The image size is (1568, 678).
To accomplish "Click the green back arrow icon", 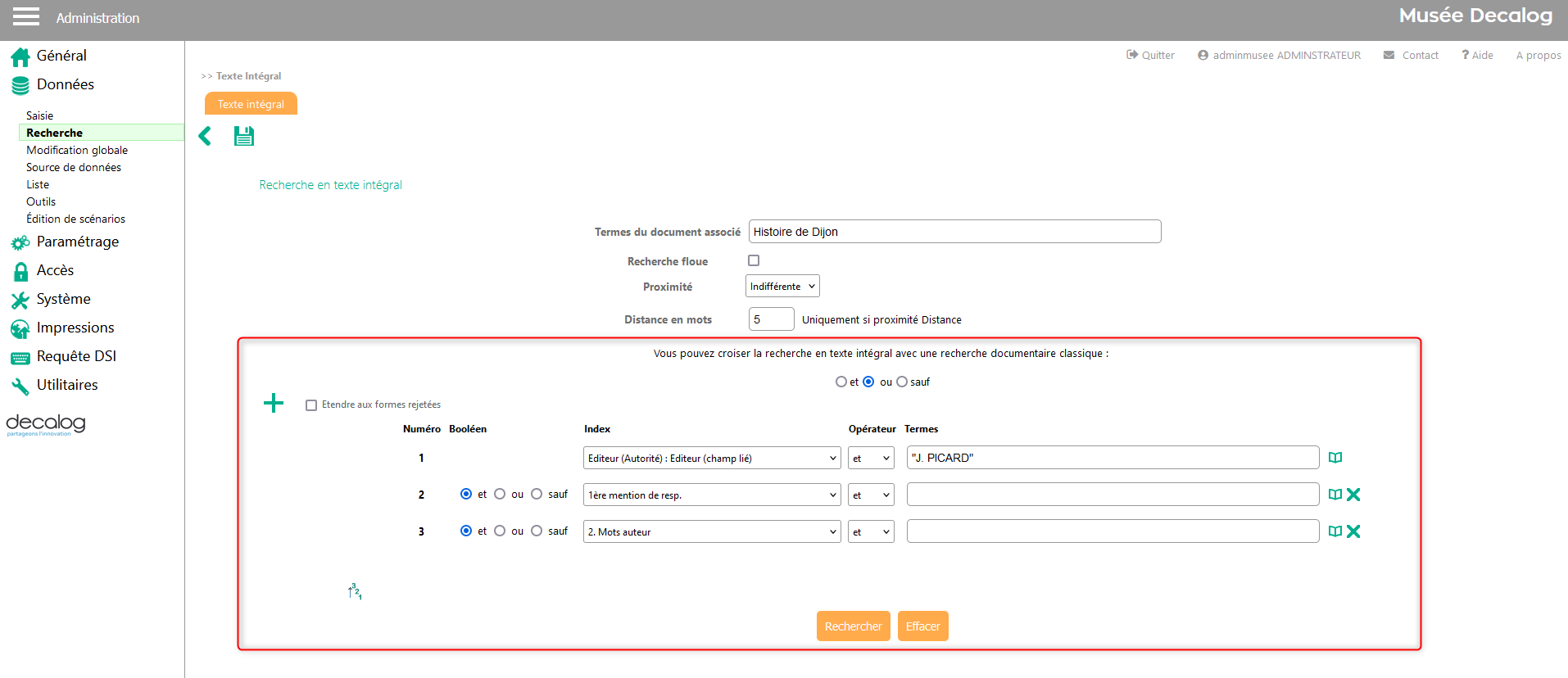I will [x=205, y=136].
